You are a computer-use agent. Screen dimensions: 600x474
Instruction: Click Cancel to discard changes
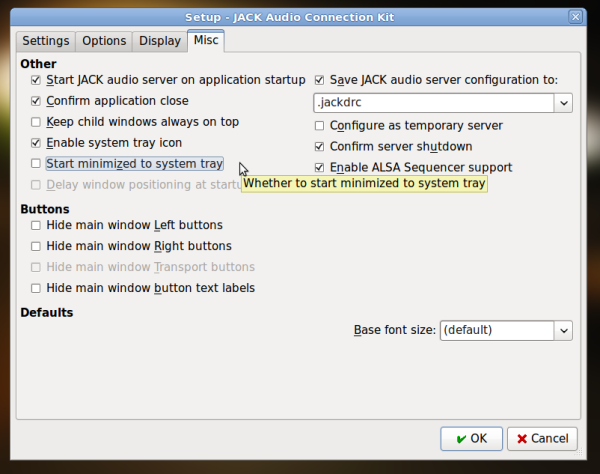(x=542, y=438)
